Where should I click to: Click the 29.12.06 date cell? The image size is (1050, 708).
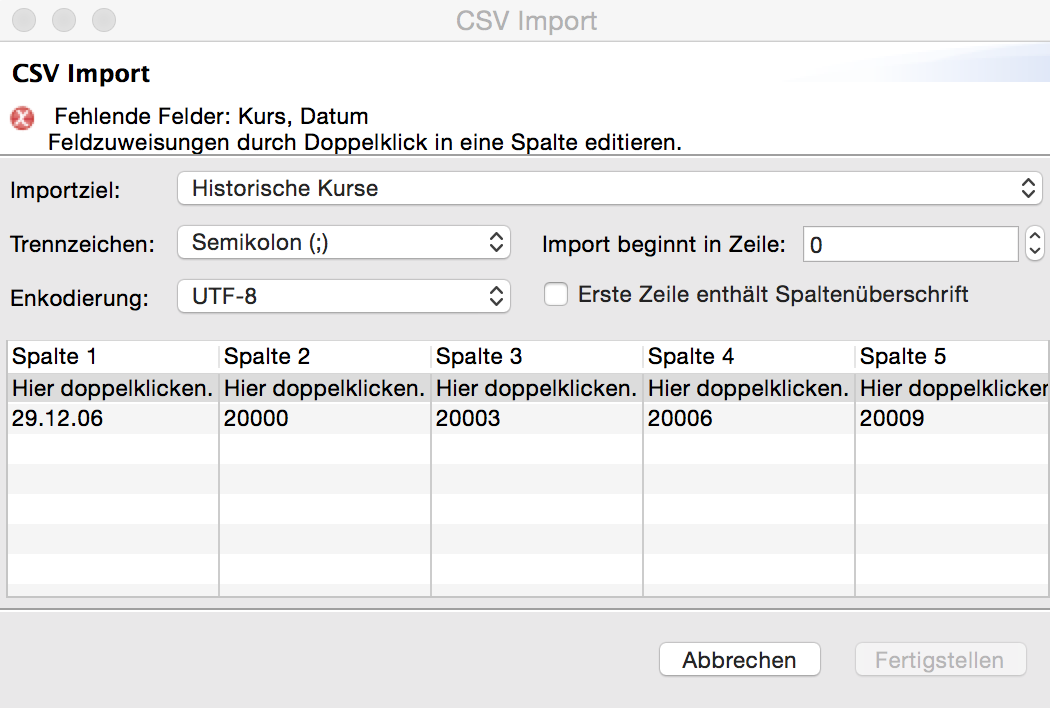(58, 419)
